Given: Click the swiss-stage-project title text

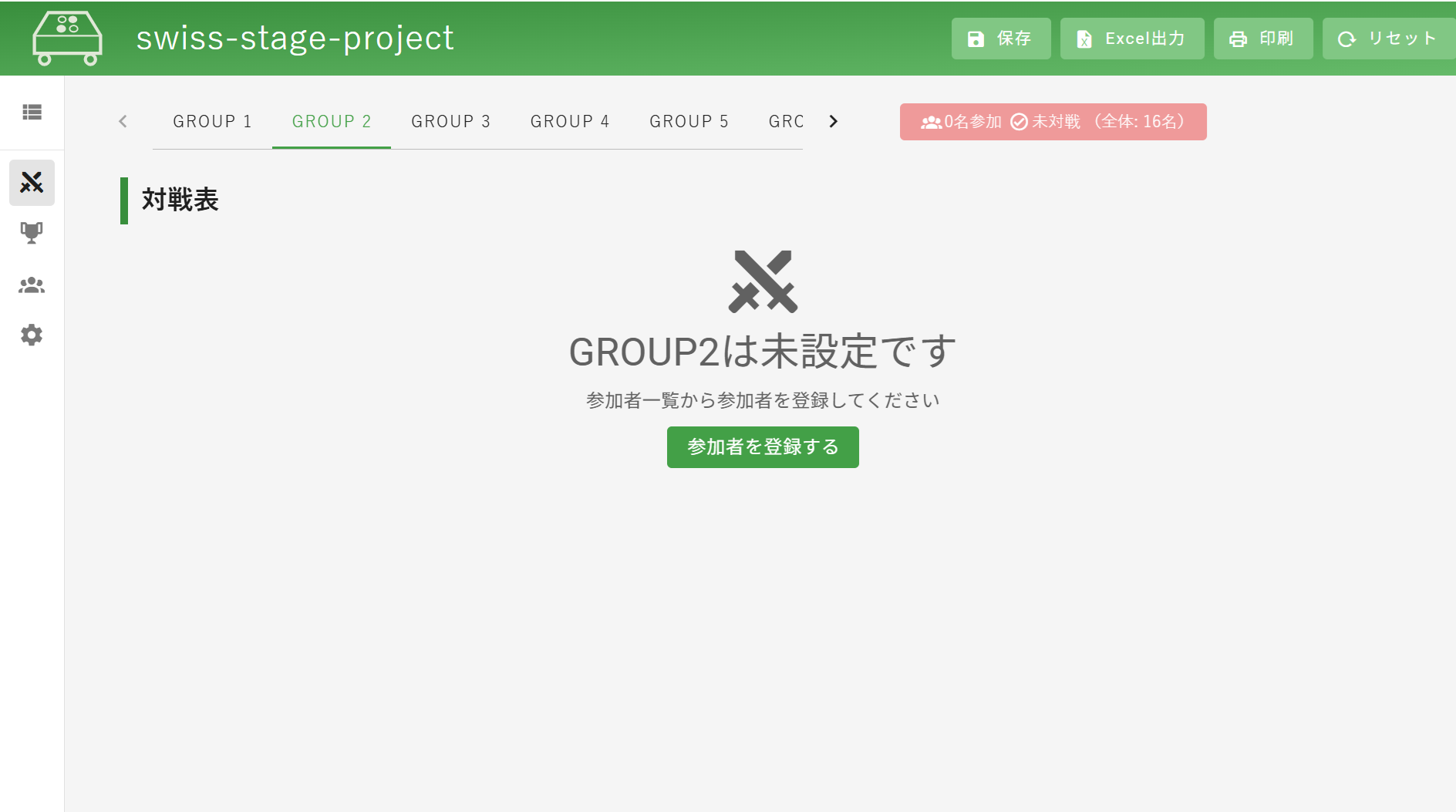Looking at the screenshot, I should click(x=295, y=38).
